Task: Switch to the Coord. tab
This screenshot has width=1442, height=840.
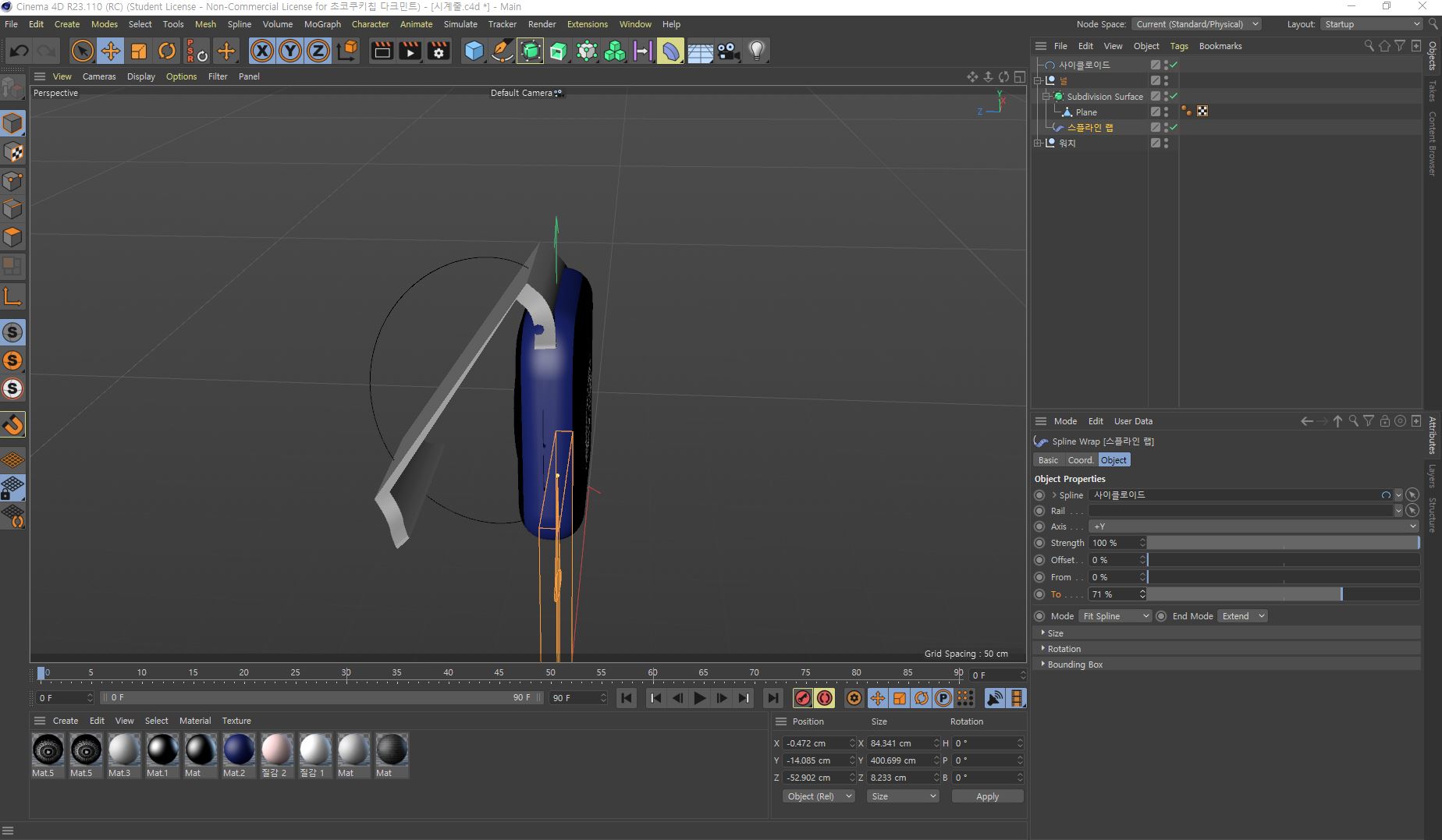Action: pyautogui.click(x=1081, y=460)
